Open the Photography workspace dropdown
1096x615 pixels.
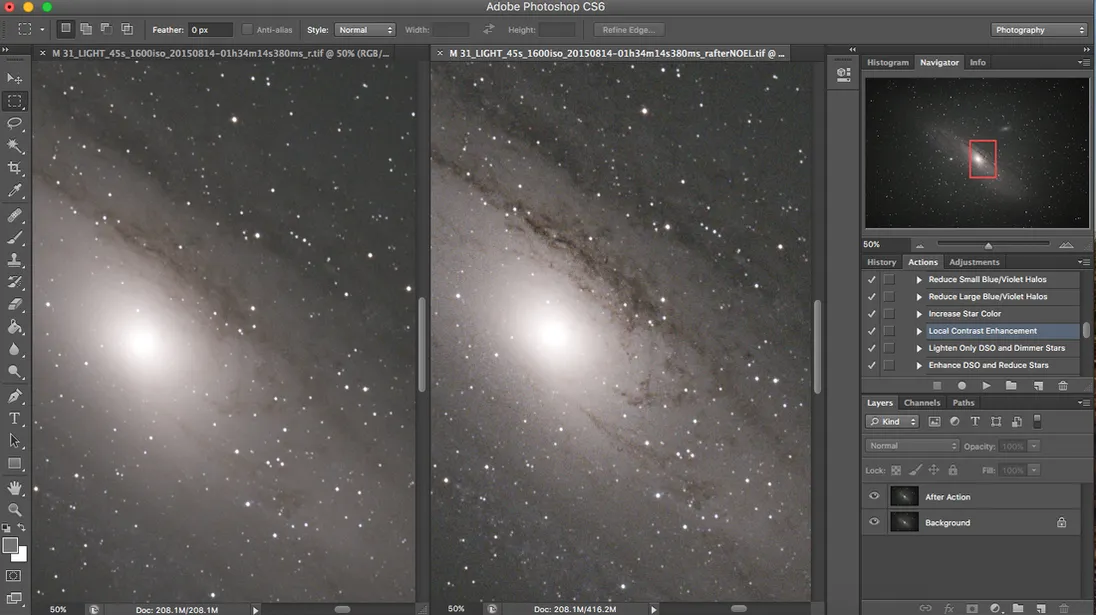(1039, 29)
